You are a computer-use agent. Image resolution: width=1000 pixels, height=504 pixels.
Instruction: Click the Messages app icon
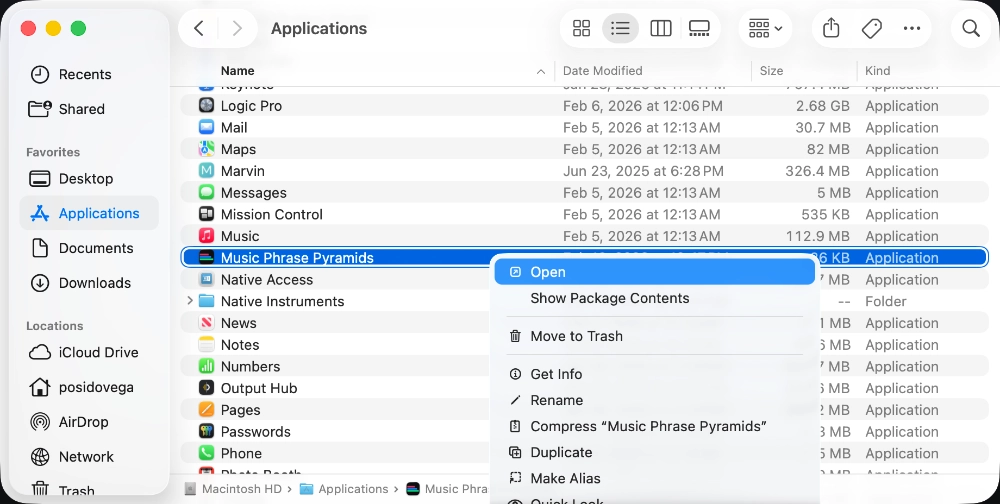click(x=206, y=192)
